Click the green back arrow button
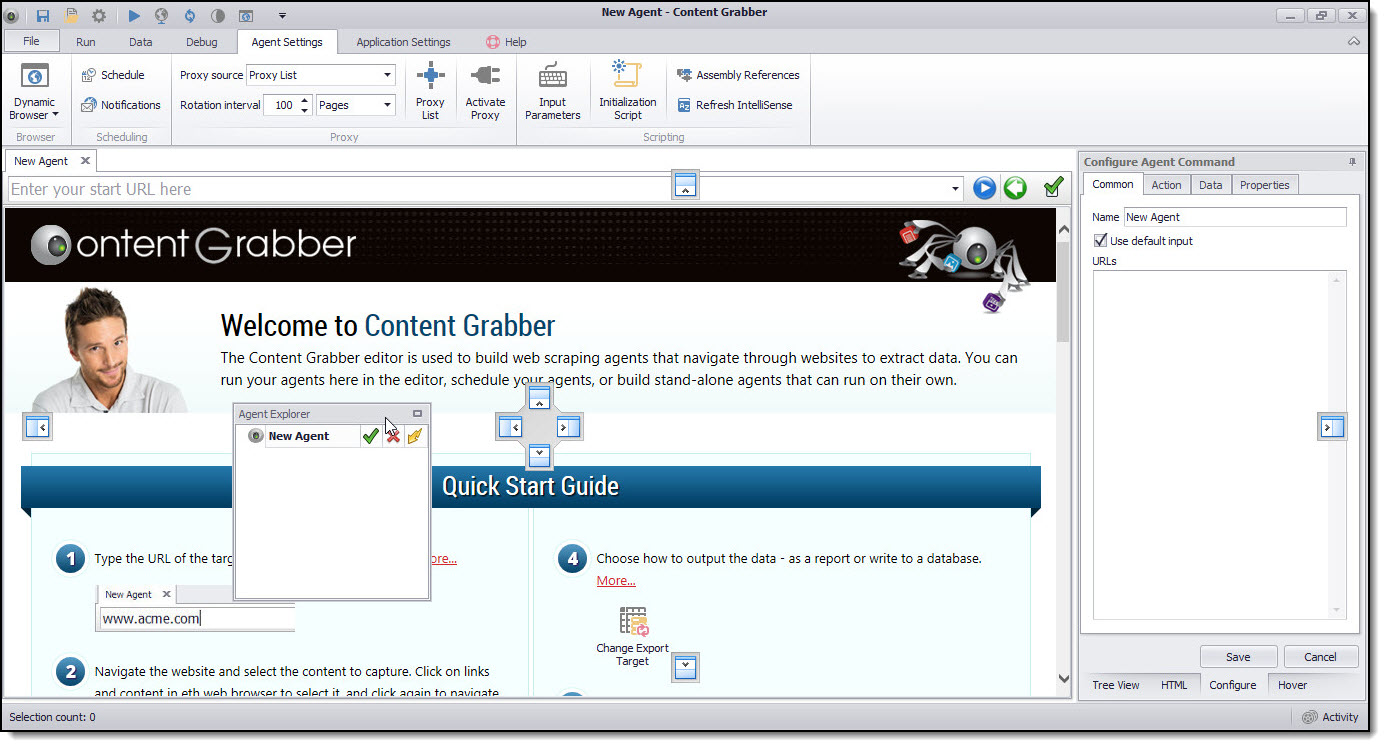 pos(1015,188)
